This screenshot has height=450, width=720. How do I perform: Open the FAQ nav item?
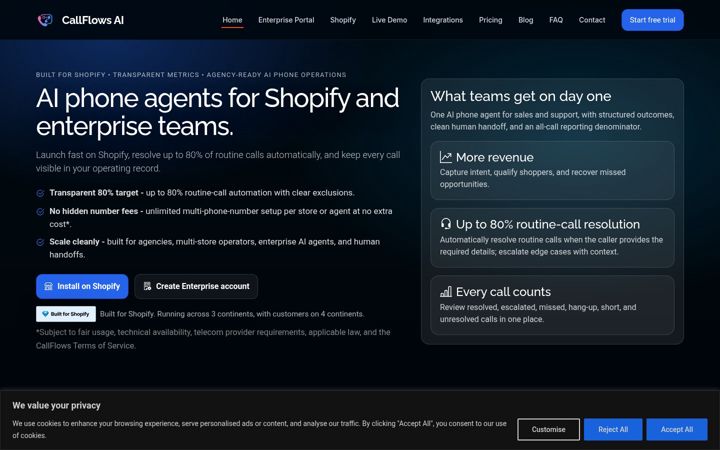pyautogui.click(x=556, y=20)
